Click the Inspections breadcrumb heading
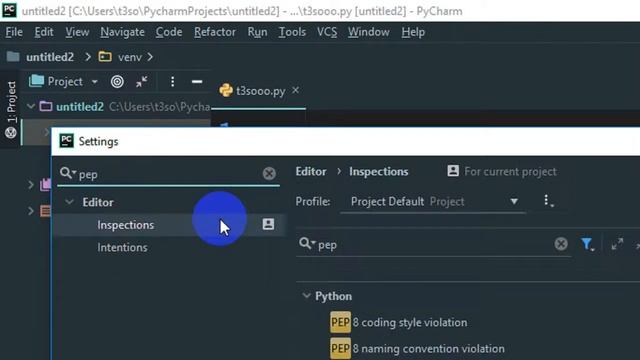The width and height of the screenshot is (640, 360). point(378,171)
